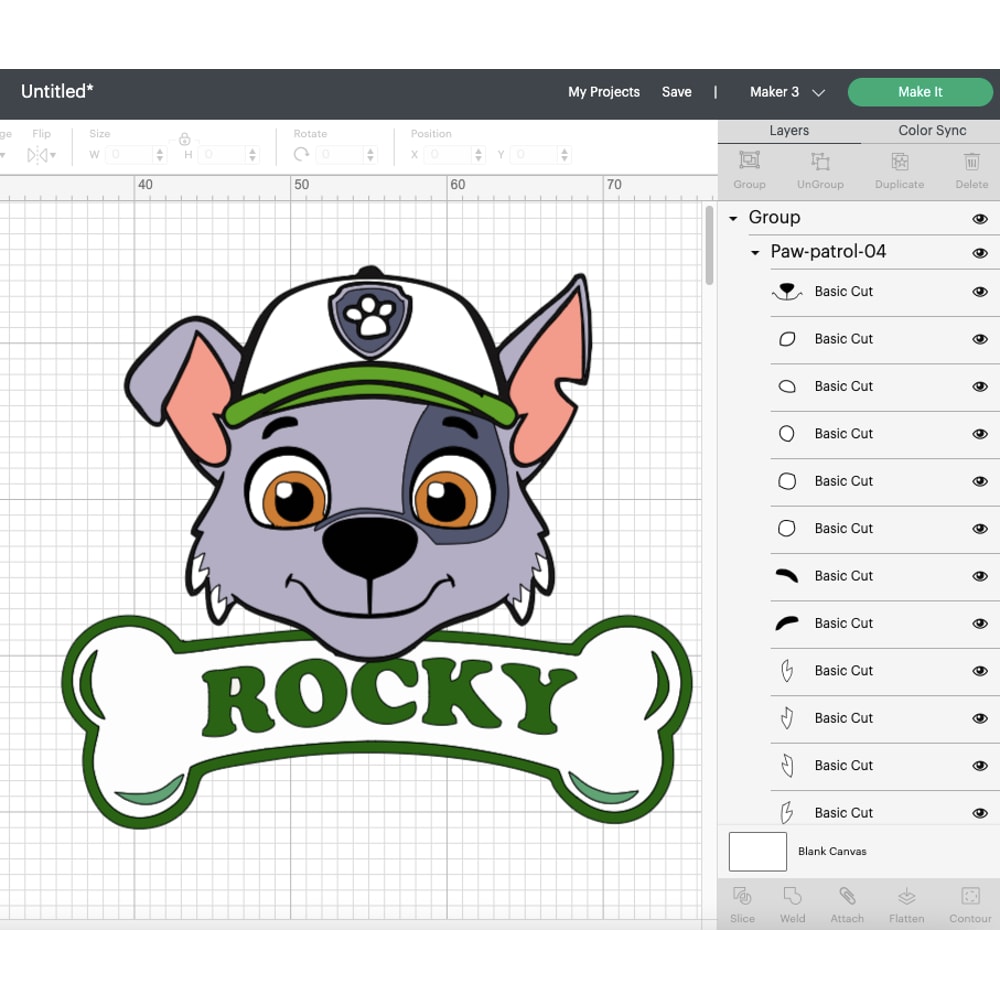Use the Attach tool
The image size is (1000, 1000).
coord(847,905)
